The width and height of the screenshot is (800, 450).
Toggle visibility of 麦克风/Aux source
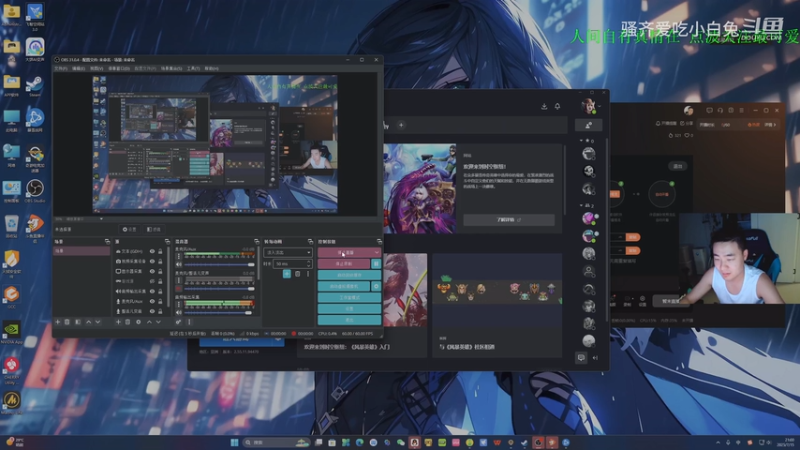coord(152,302)
